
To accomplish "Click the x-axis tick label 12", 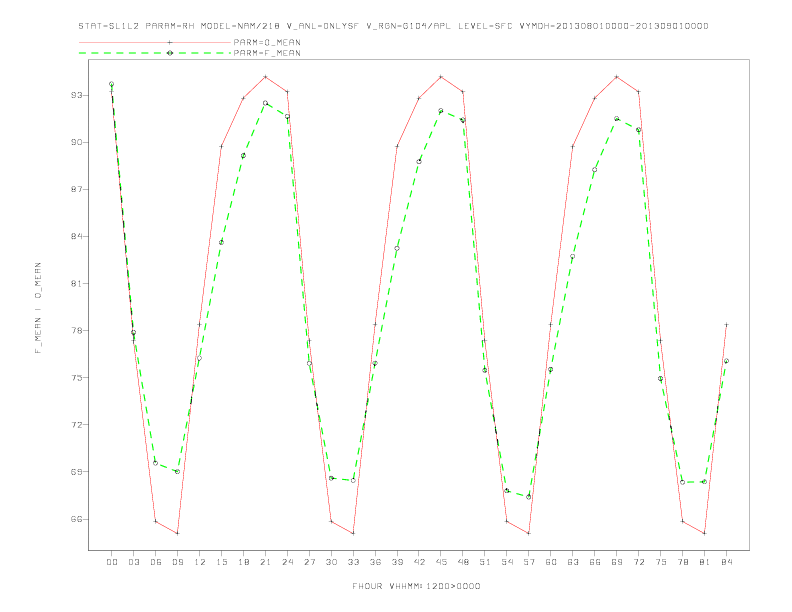I will [200, 562].
